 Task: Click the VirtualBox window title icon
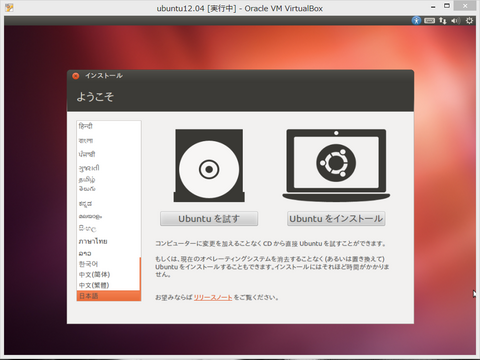pos(9,8)
